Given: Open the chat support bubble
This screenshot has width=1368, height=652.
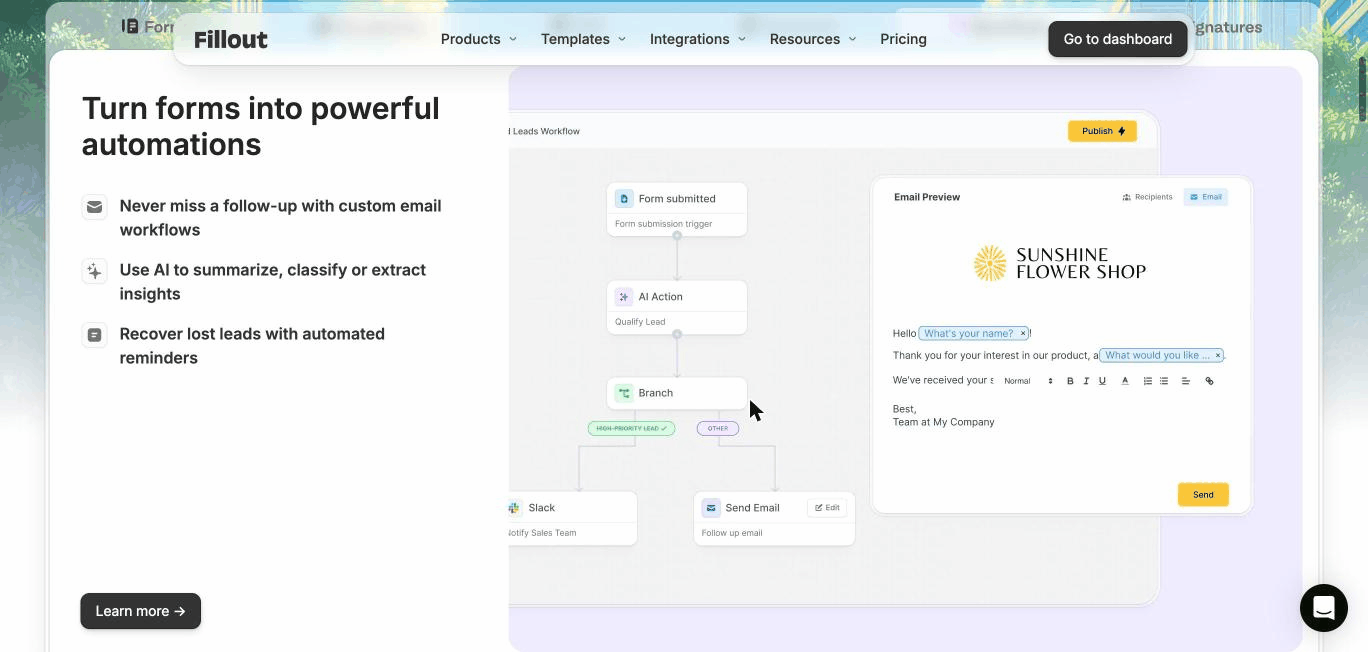Looking at the screenshot, I should [1323, 608].
